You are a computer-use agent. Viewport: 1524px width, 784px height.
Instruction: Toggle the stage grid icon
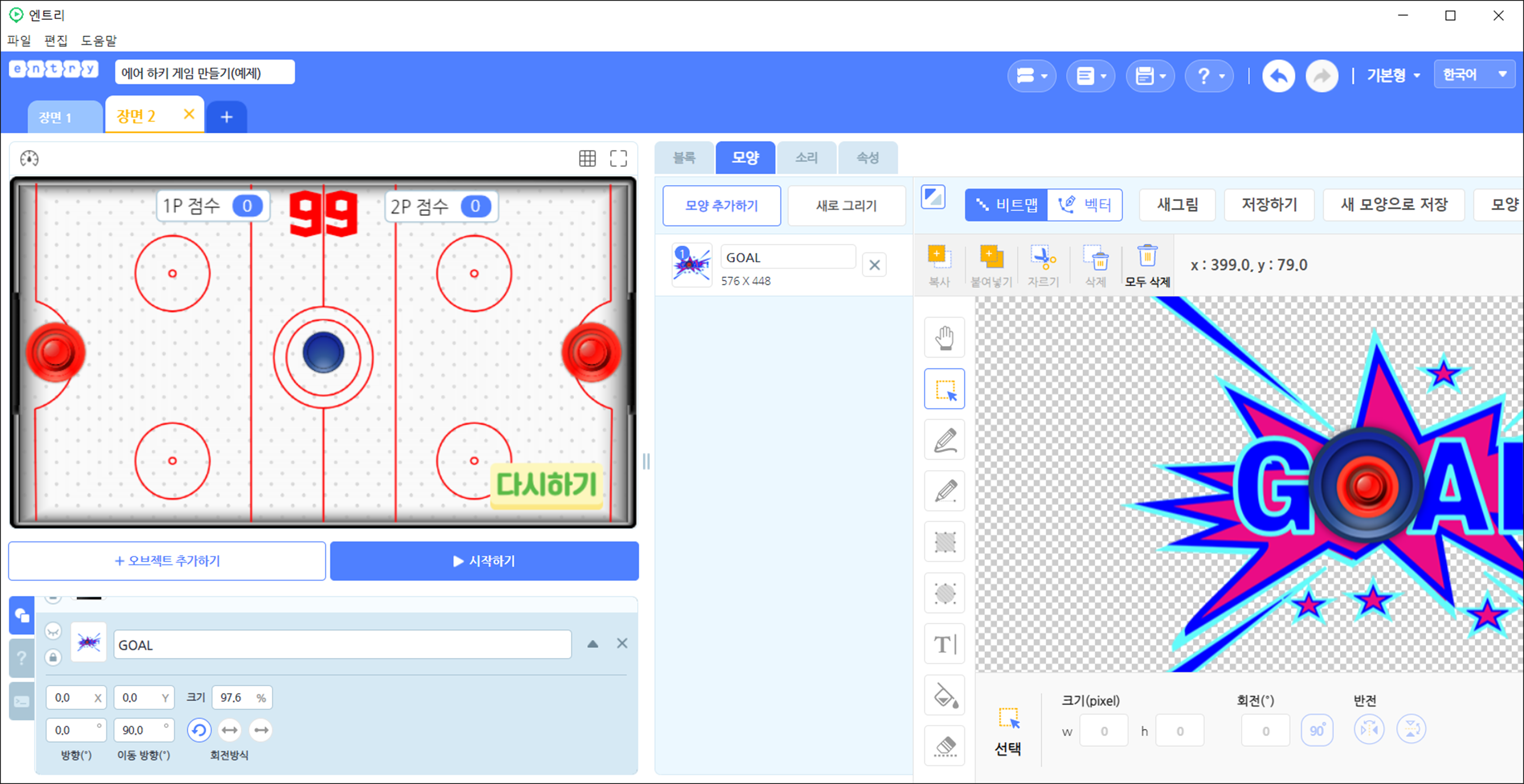(x=587, y=158)
